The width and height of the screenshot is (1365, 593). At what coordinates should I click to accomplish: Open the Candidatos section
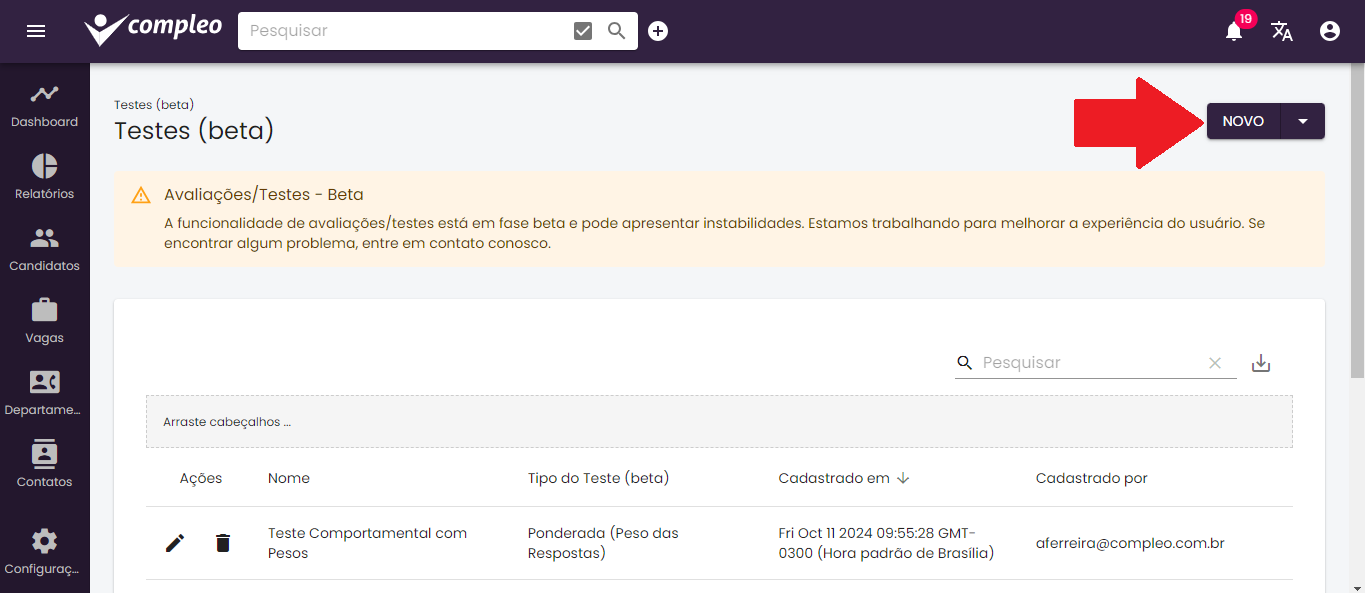[x=44, y=249]
